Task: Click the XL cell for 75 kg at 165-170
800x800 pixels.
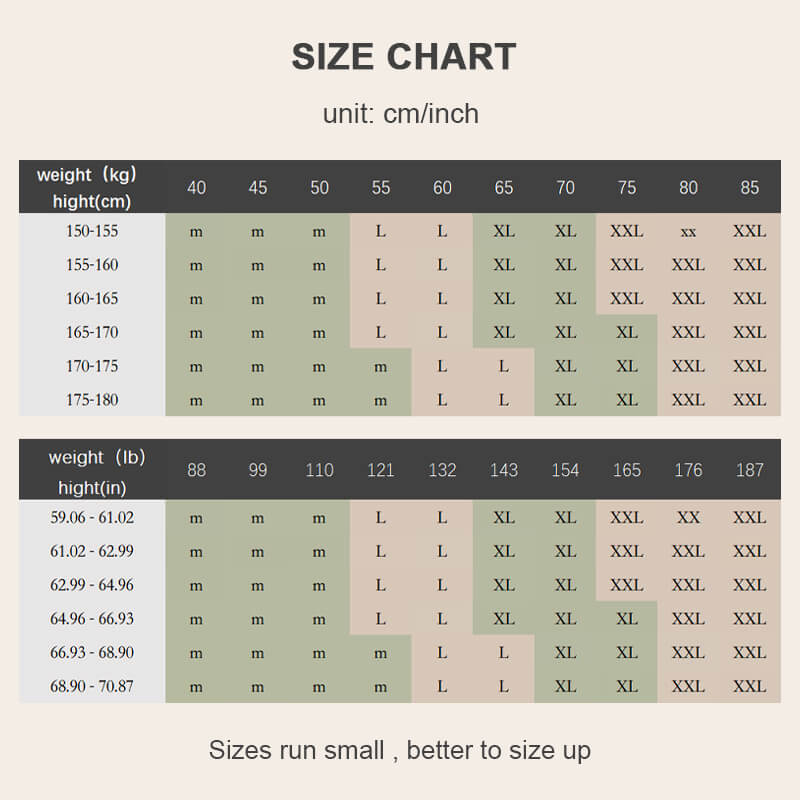Action: (x=627, y=332)
